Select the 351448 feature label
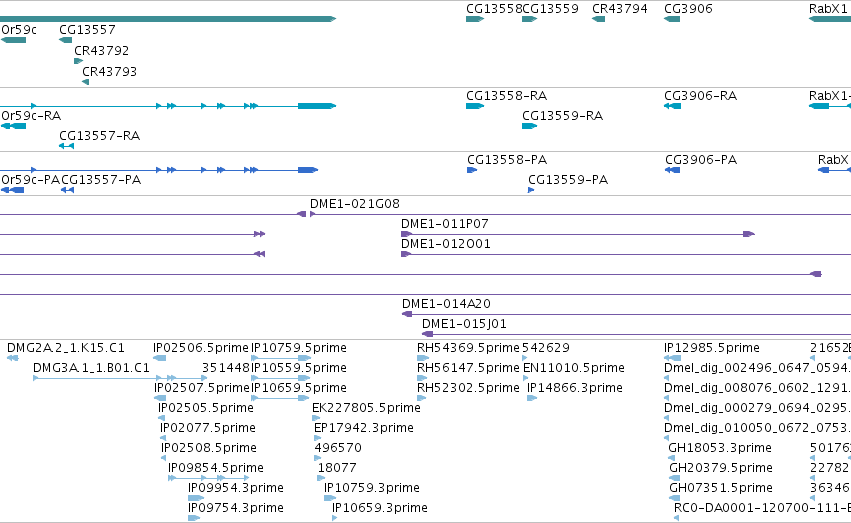851x523 pixels. click(226, 368)
